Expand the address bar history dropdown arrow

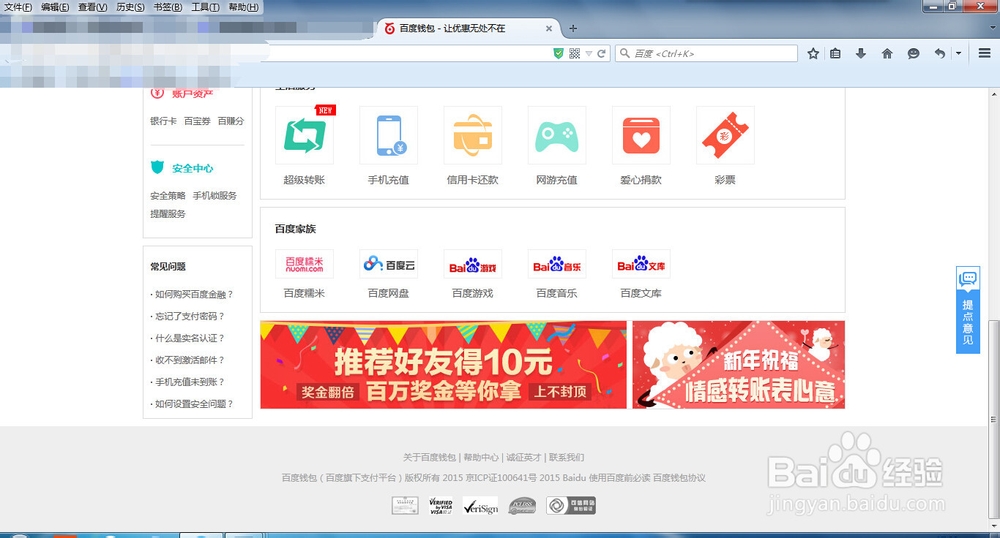[x=589, y=54]
